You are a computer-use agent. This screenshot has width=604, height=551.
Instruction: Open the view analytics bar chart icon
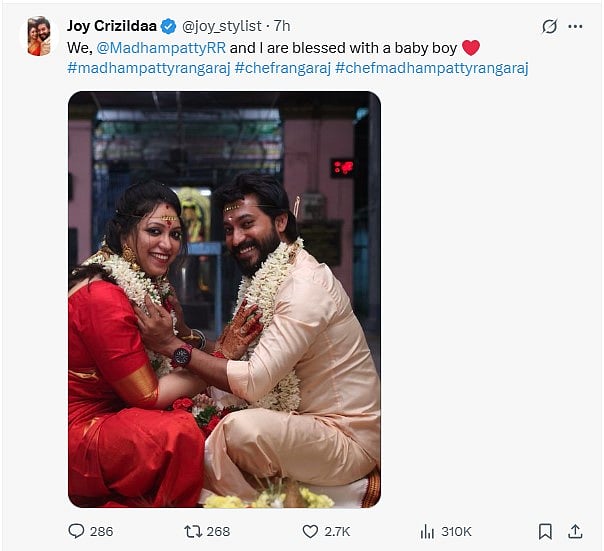[427, 531]
